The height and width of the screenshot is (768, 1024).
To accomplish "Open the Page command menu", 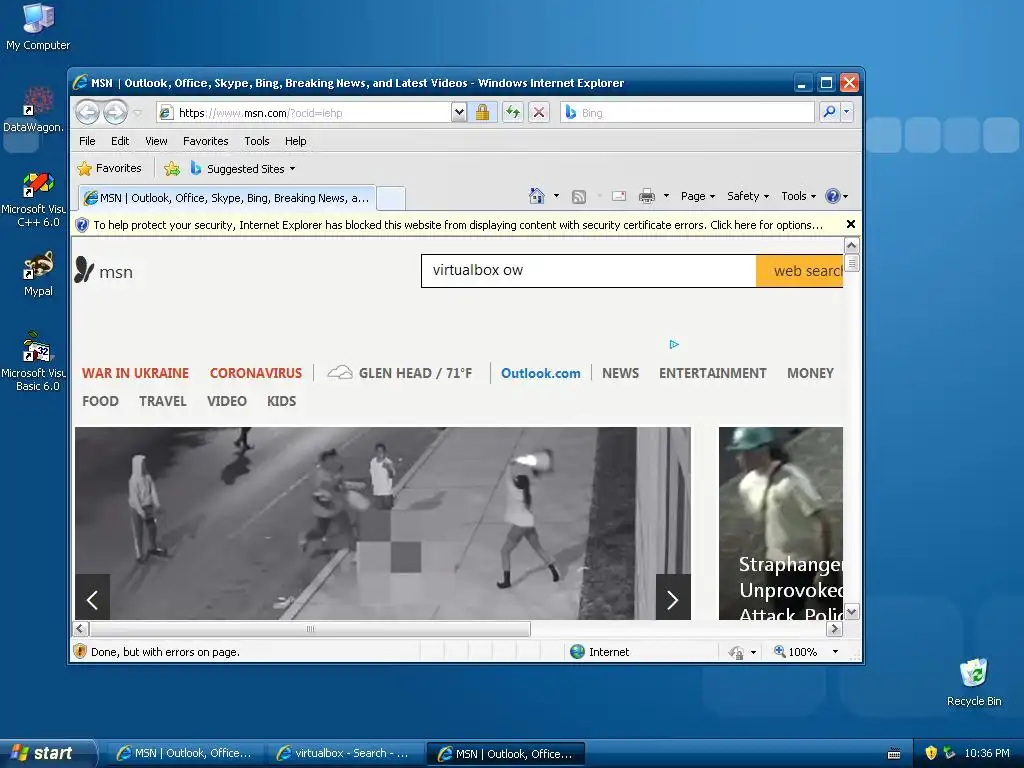I will (697, 196).
